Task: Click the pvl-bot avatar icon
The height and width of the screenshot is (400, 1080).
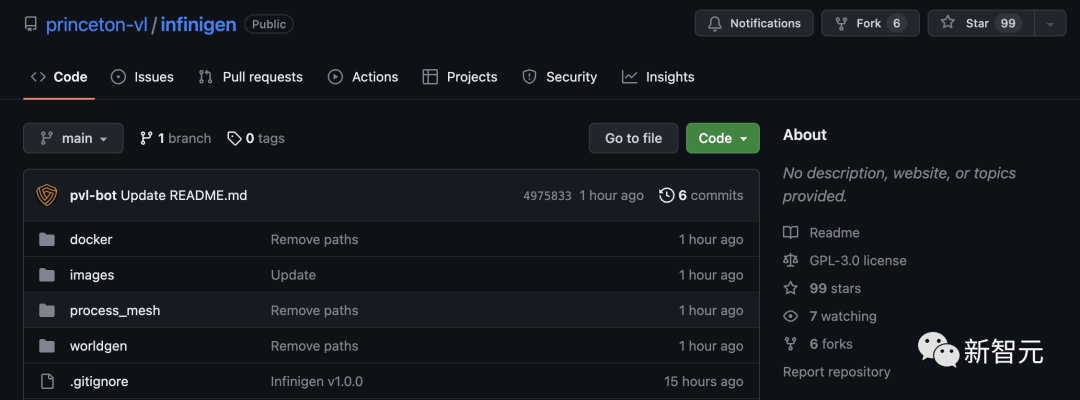Action: coord(47,195)
